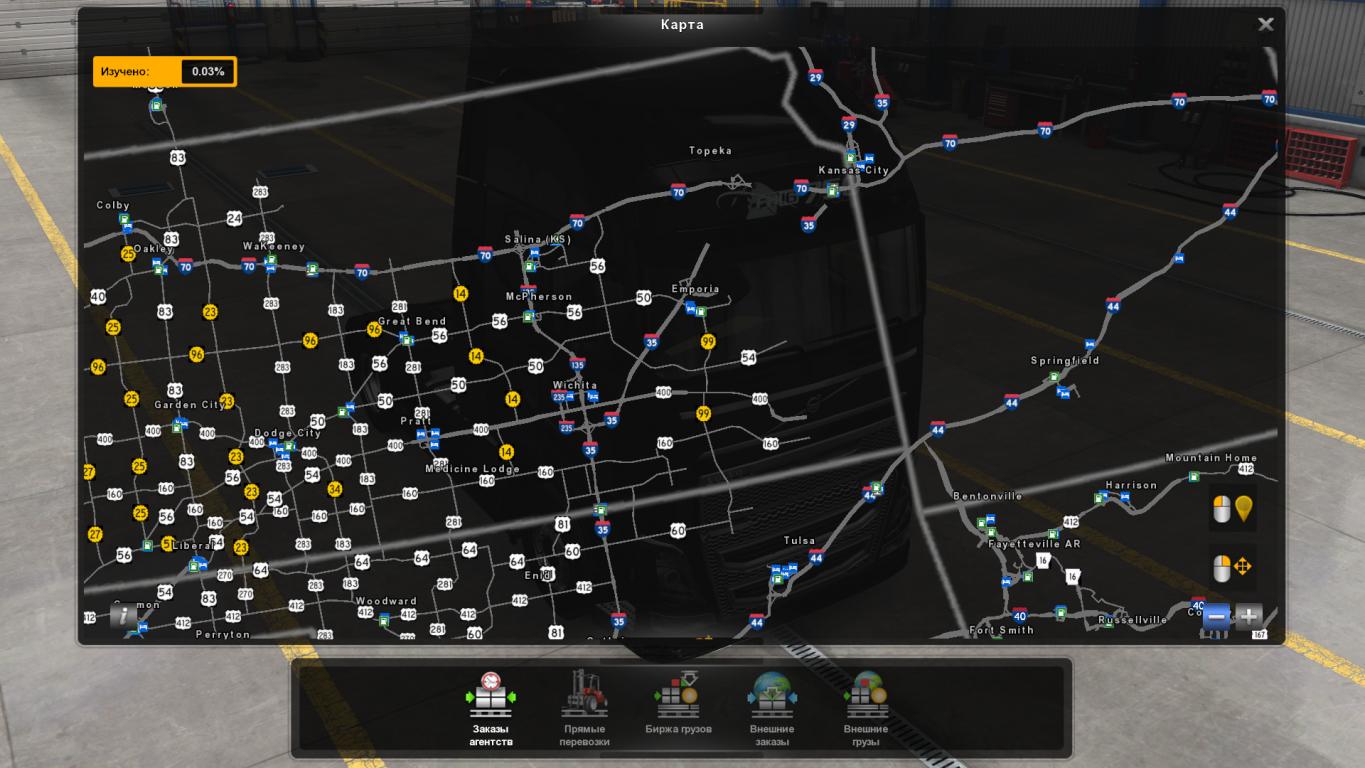The width and height of the screenshot is (1365, 768).
Task: Click the gas station icon under Colby
Action: (124, 219)
